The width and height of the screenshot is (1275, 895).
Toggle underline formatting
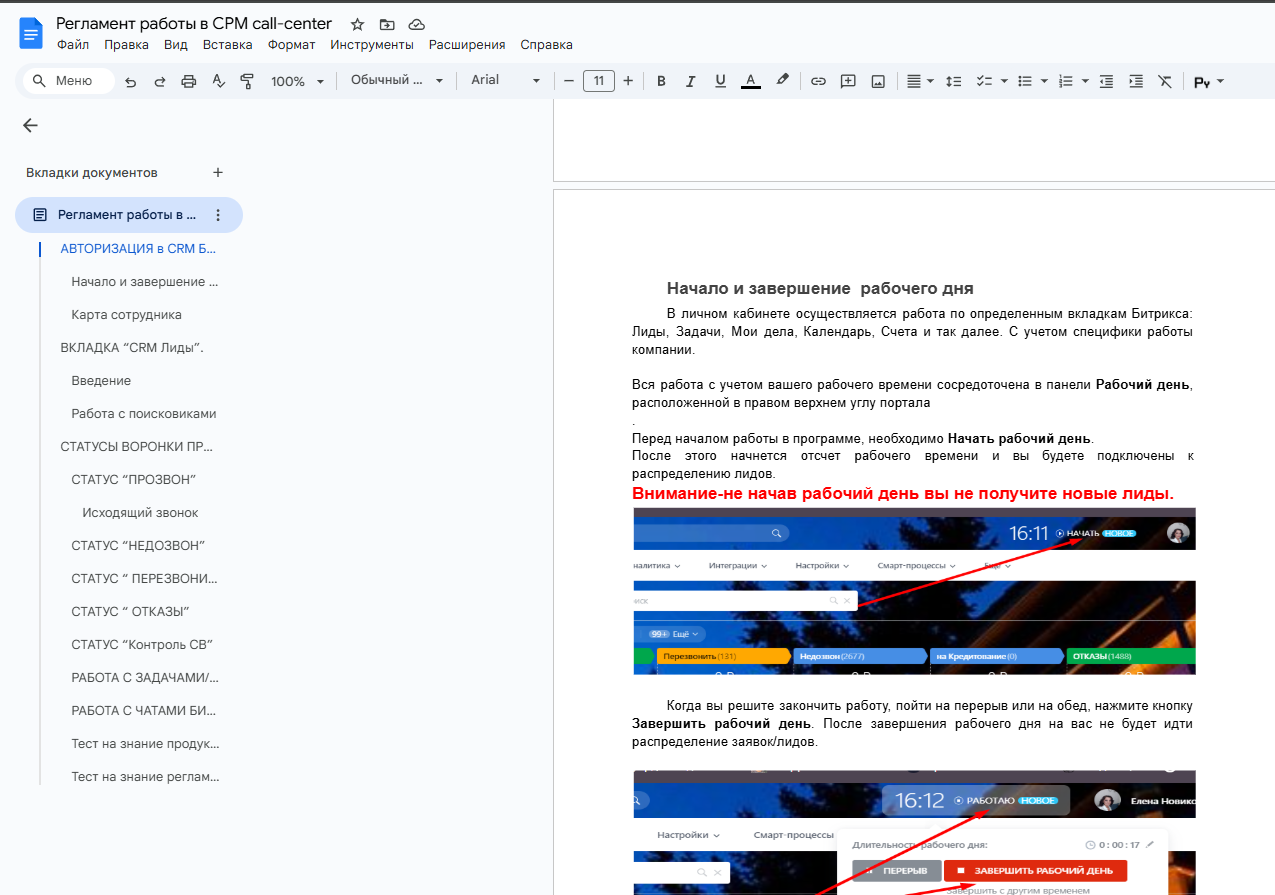pyautogui.click(x=720, y=81)
